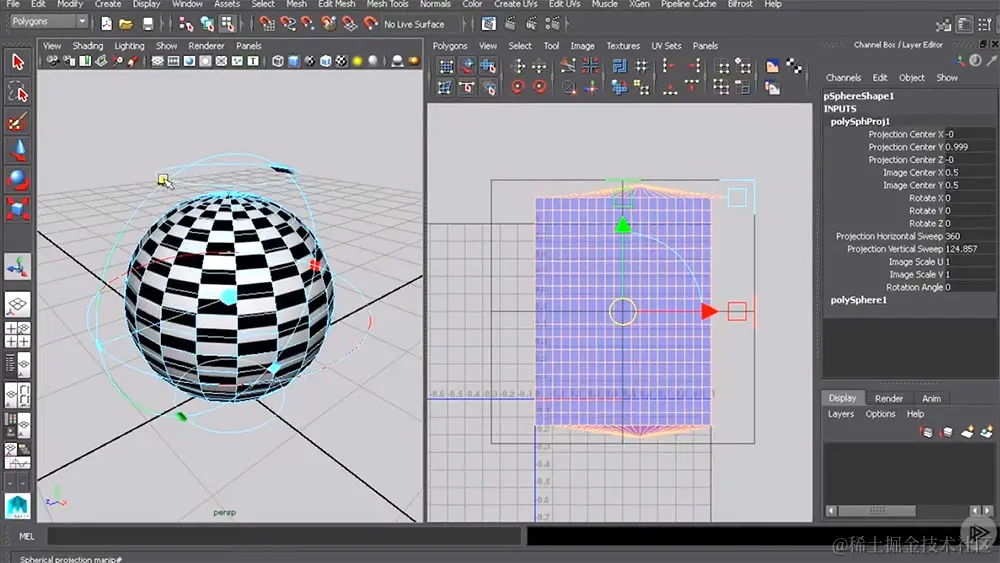Toggle the yellow light bulb lighting icon
The image size is (1000, 563).
pos(357,61)
